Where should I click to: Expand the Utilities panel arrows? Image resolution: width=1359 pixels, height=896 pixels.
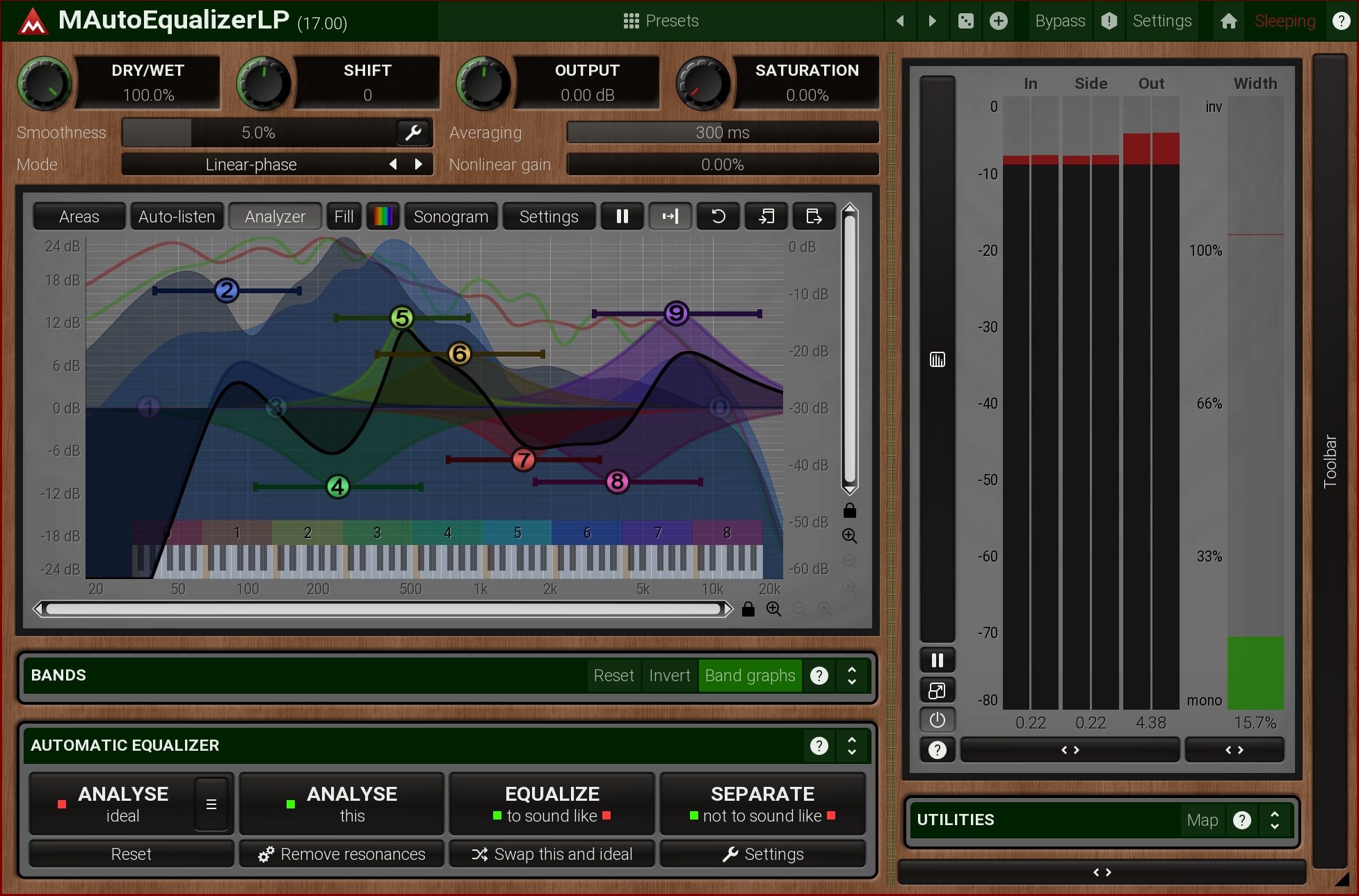click(x=1274, y=820)
